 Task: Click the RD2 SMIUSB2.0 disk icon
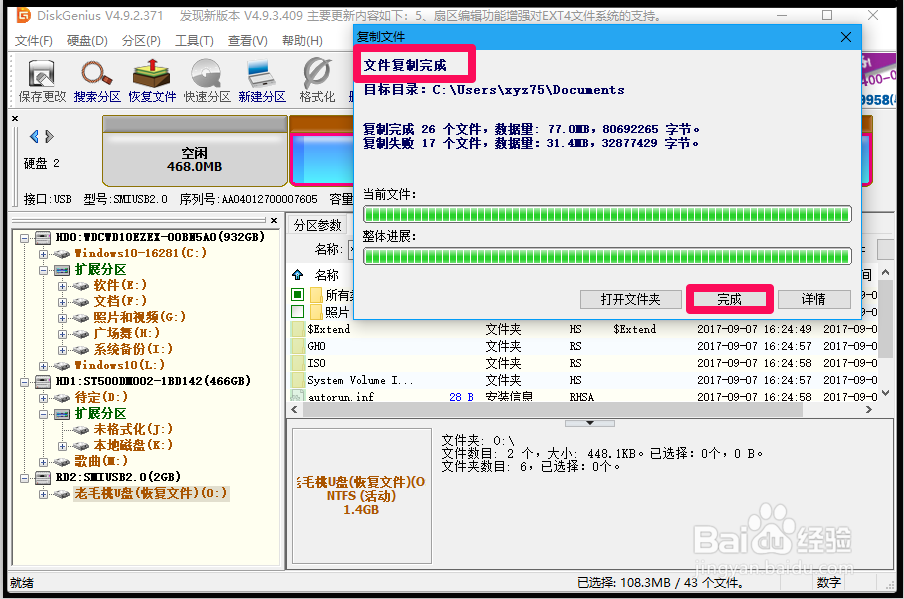(x=43, y=477)
